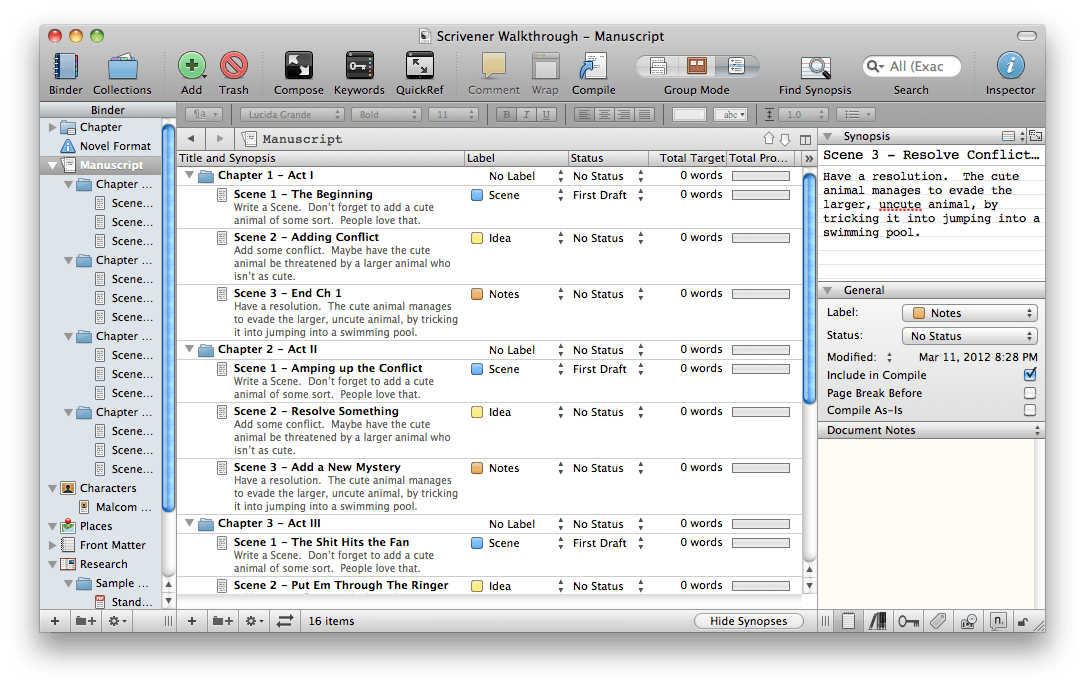The height and width of the screenshot is (687, 1085).
Task: Click the swap arrows icon in outliner footer
Action: pos(285,621)
